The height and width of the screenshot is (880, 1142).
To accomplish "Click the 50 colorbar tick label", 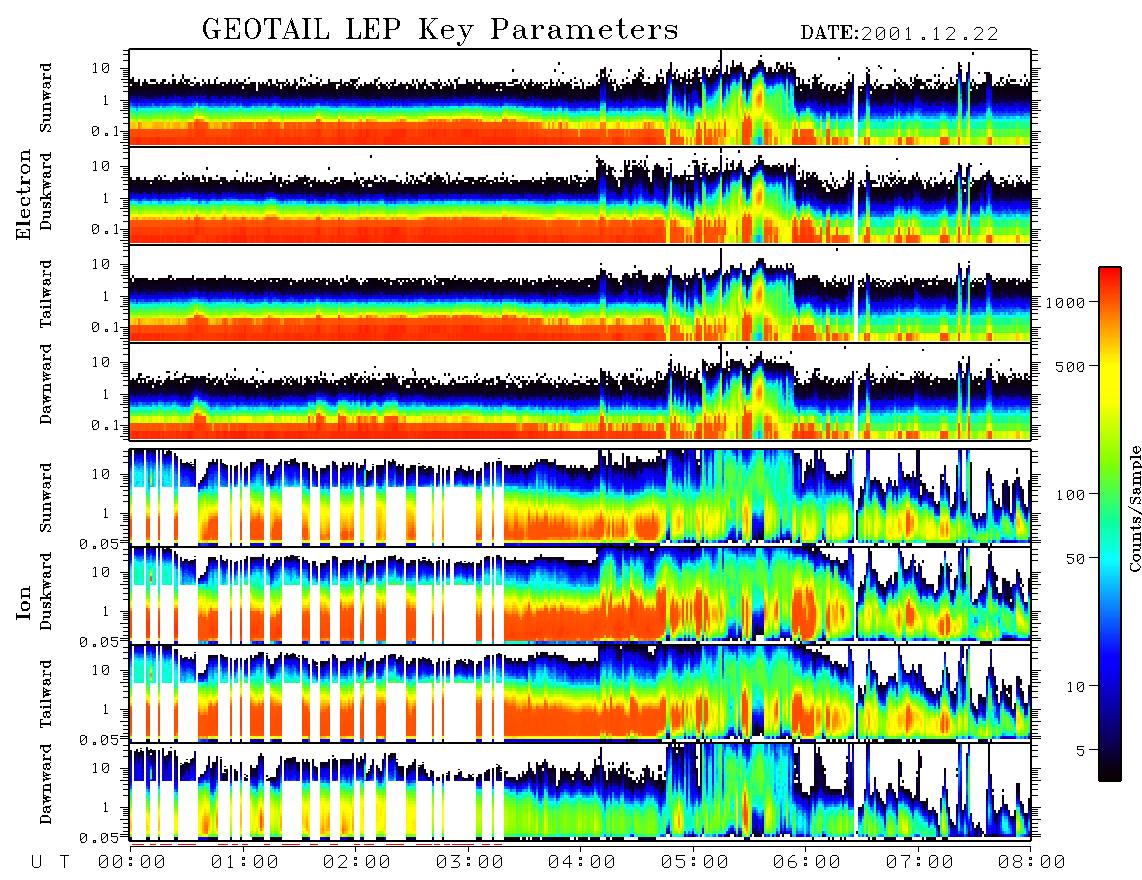I will click(x=1076, y=559).
